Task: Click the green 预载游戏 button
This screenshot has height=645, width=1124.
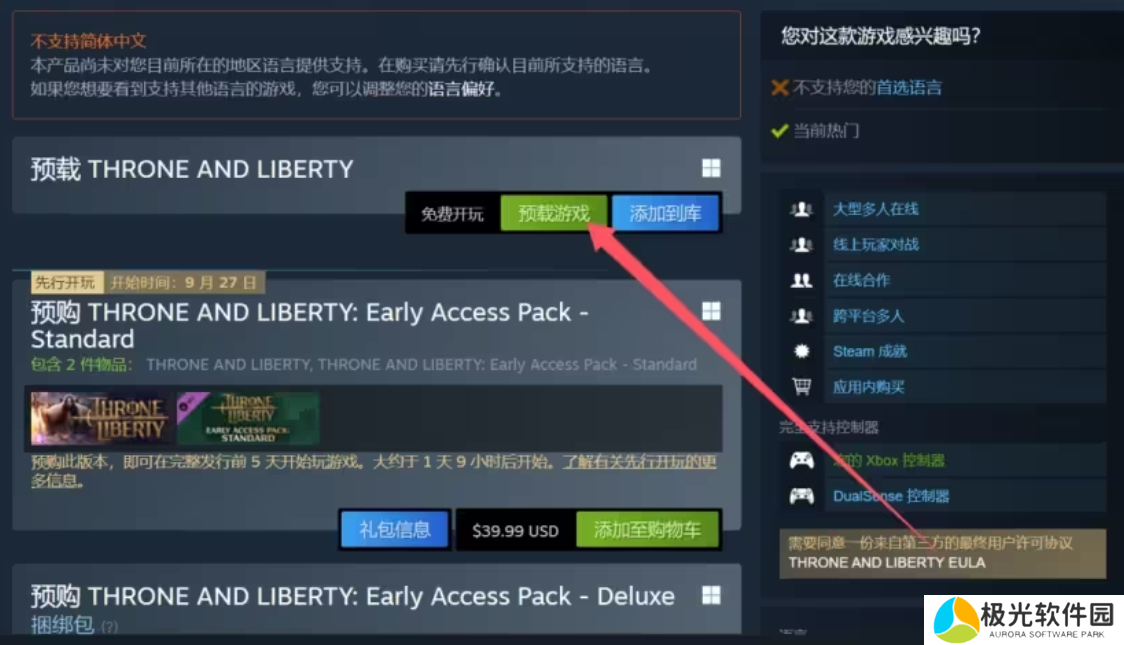Action: (x=554, y=213)
